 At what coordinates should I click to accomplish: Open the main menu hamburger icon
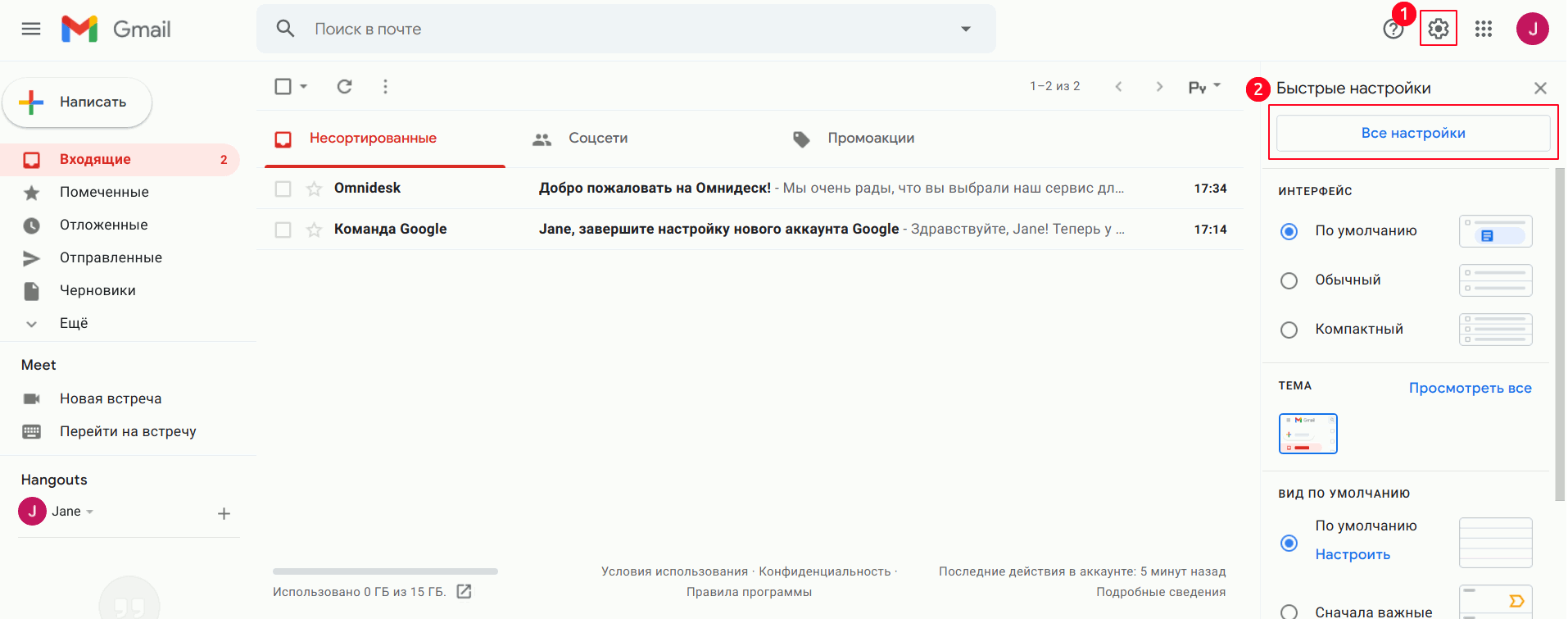click(x=31, y=30)
